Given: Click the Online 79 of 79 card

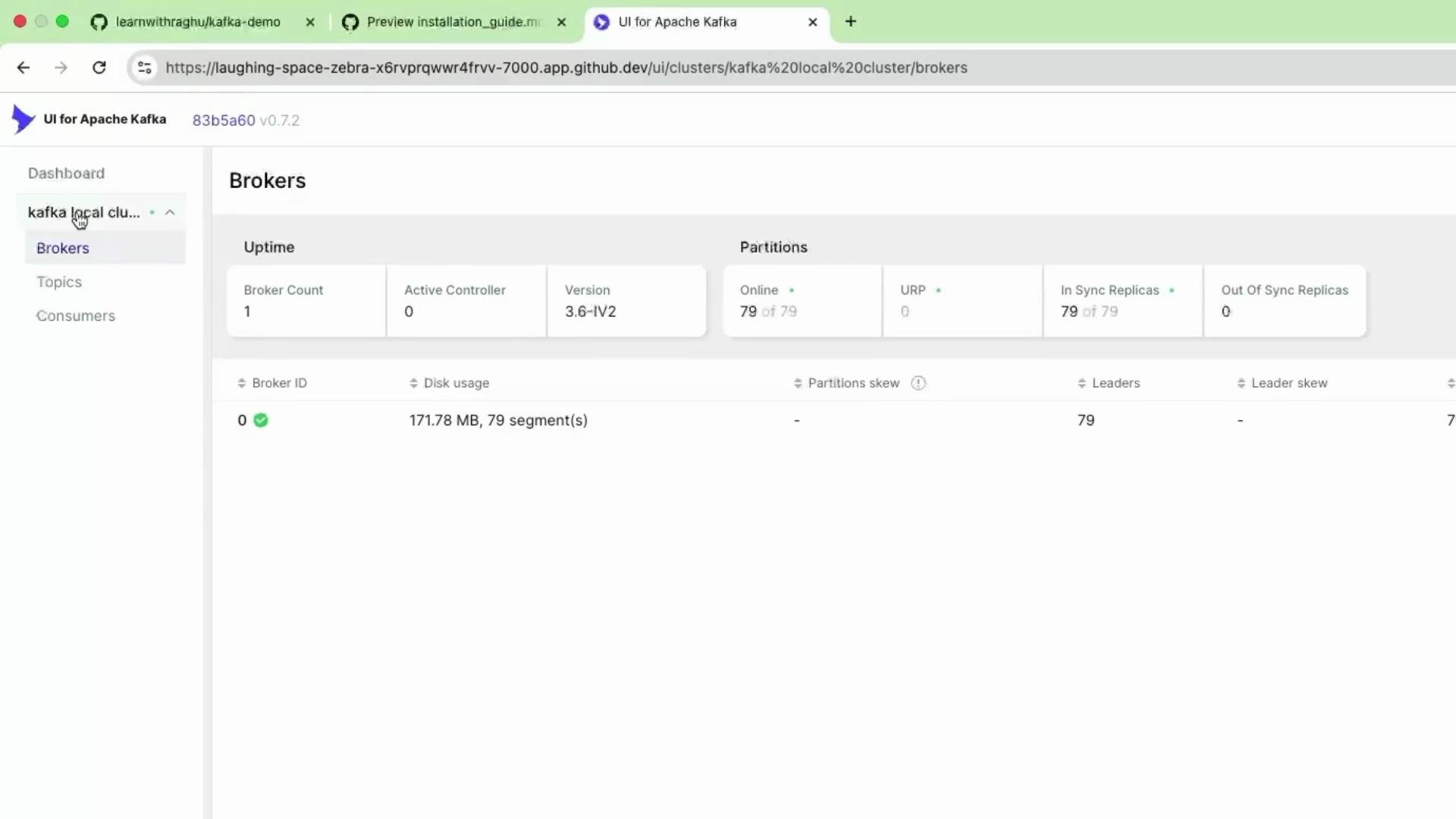Looking at the screenshot, I should [x=802, y=300].
